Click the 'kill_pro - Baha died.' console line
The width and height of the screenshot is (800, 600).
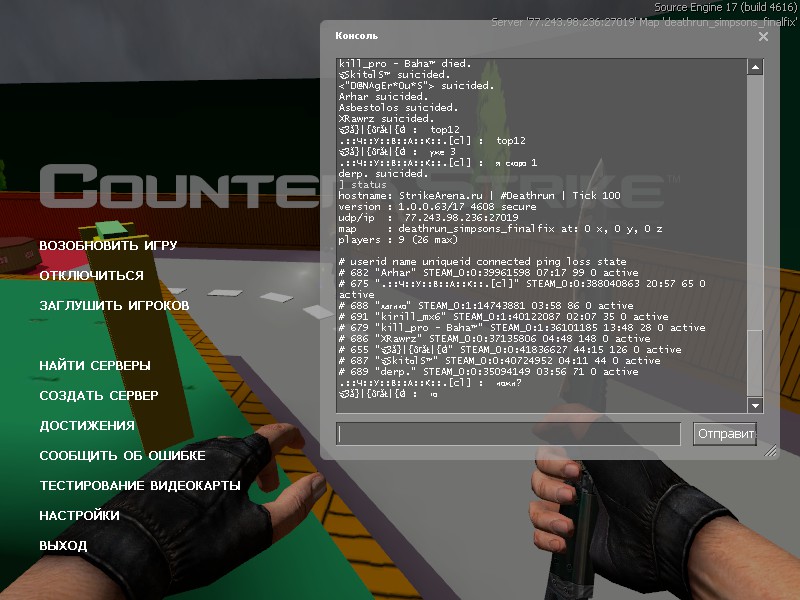405,64
